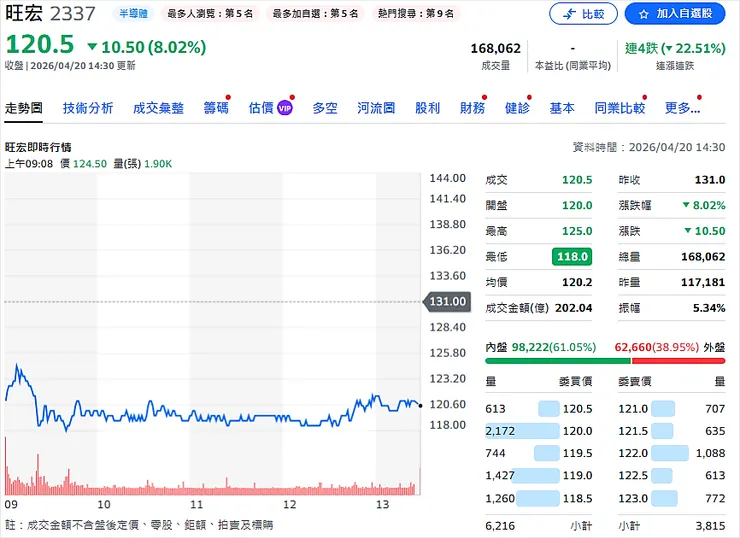The width and height of the screenshot is (740, 538).
Task: Click the bid price 119.0 row
Action: (538, 475)
